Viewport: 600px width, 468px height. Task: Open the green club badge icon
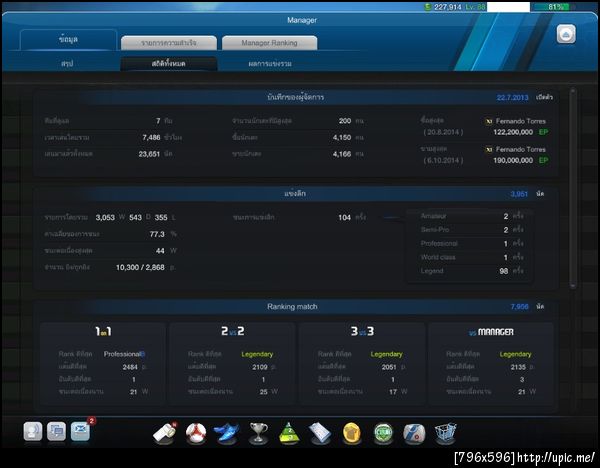[x=383, y=433]
